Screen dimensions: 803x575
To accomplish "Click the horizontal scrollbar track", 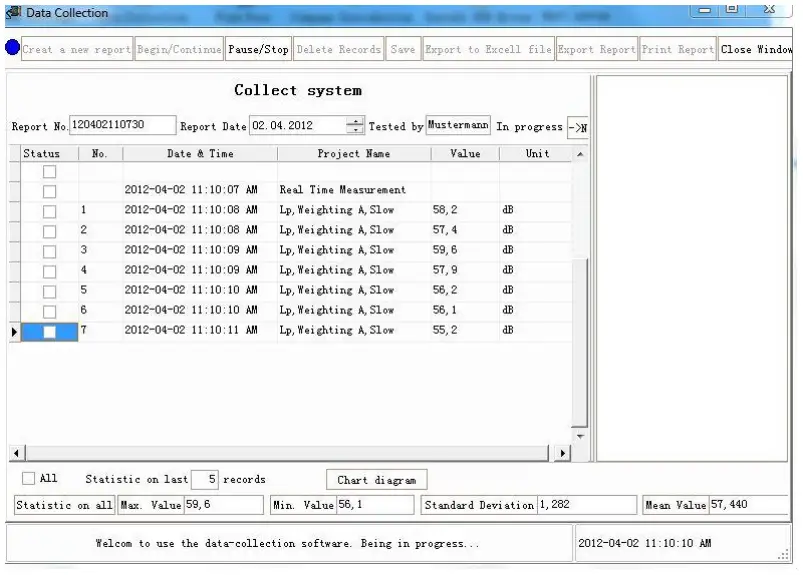I will pos(287,453).
